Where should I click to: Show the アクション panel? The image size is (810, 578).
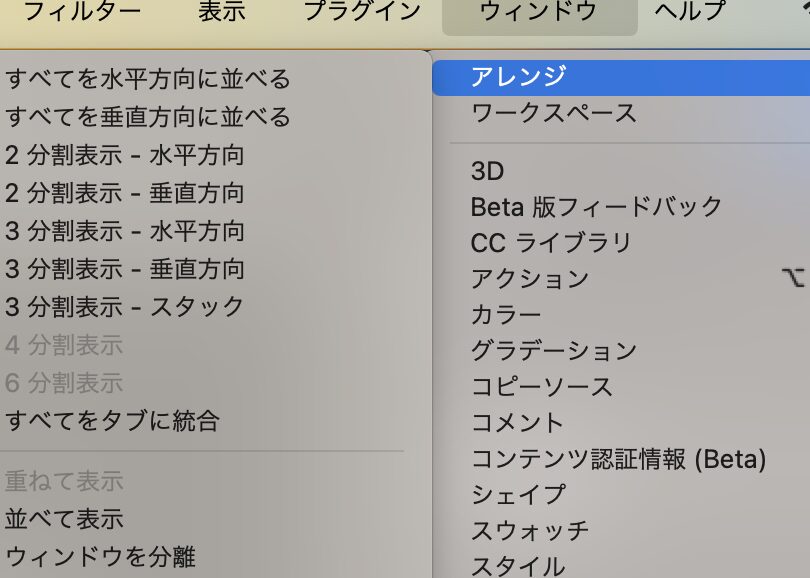530,279
